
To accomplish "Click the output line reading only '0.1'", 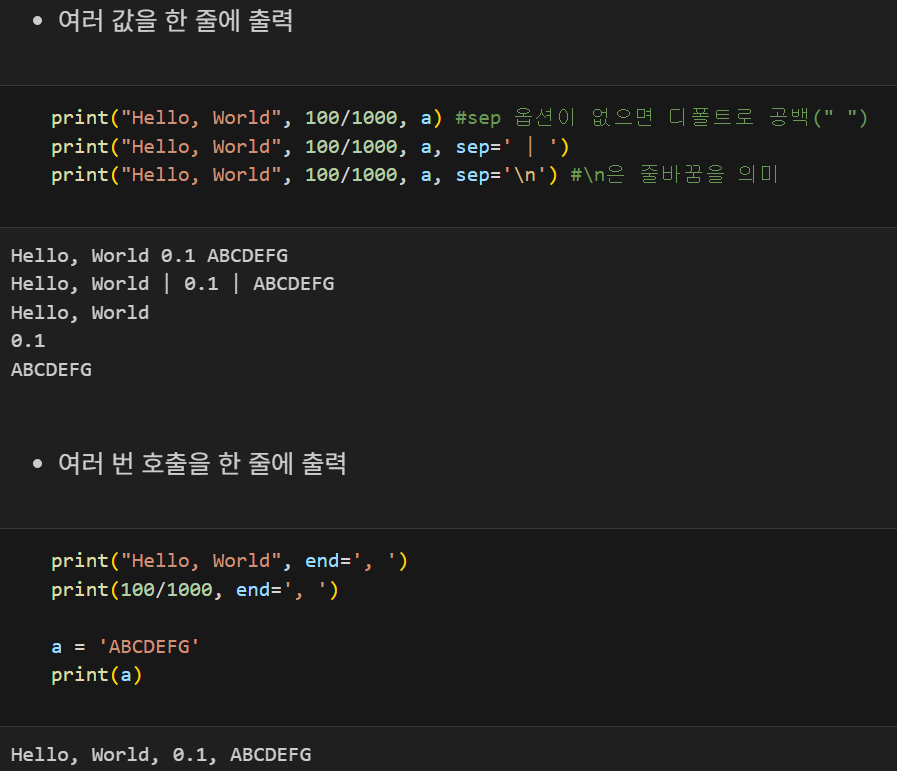I will click(x=28, y=341).
